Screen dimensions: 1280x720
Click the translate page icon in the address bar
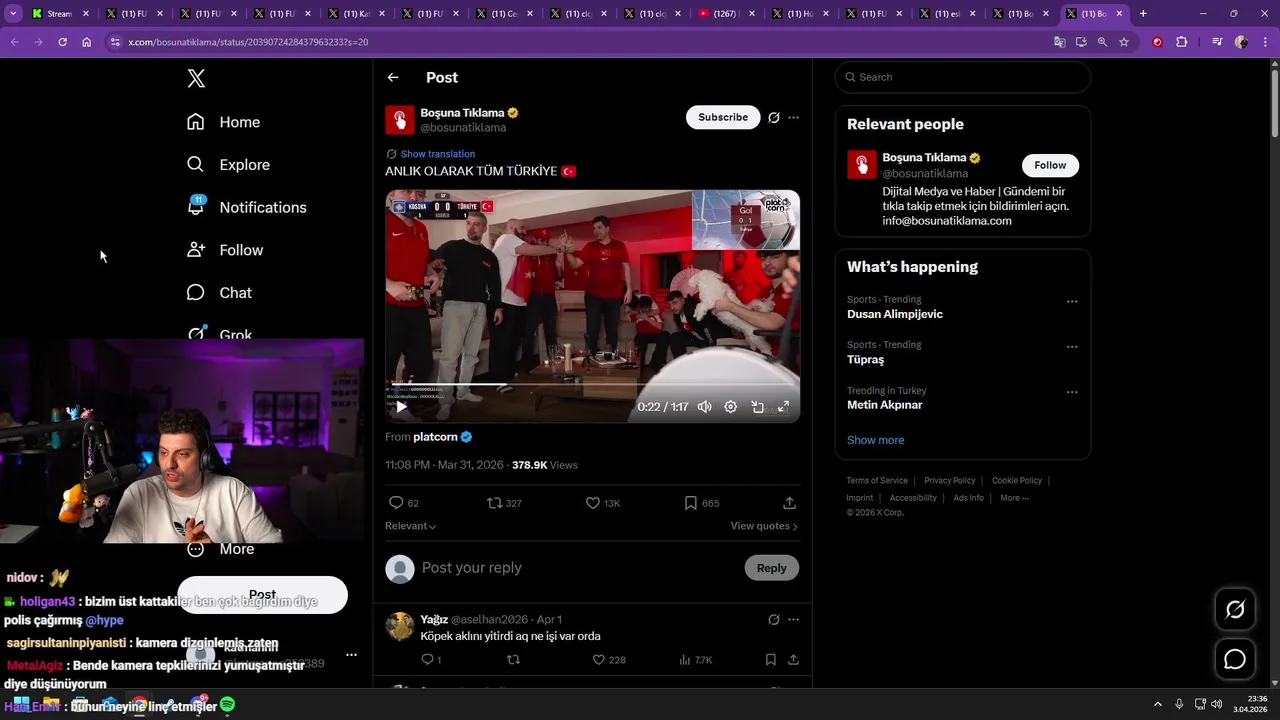1059,42
